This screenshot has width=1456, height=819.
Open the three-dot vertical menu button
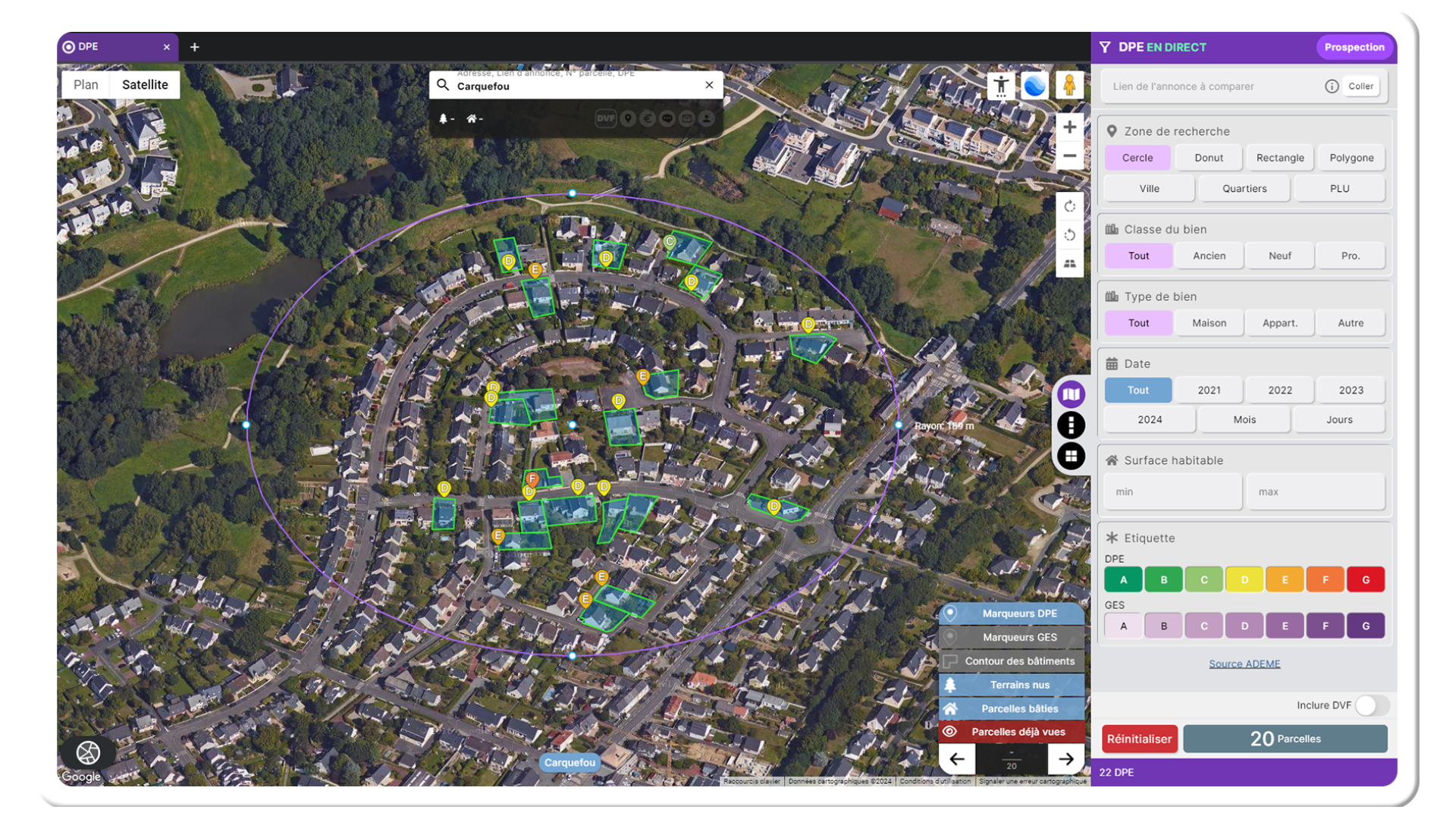tap(1071, 425)
